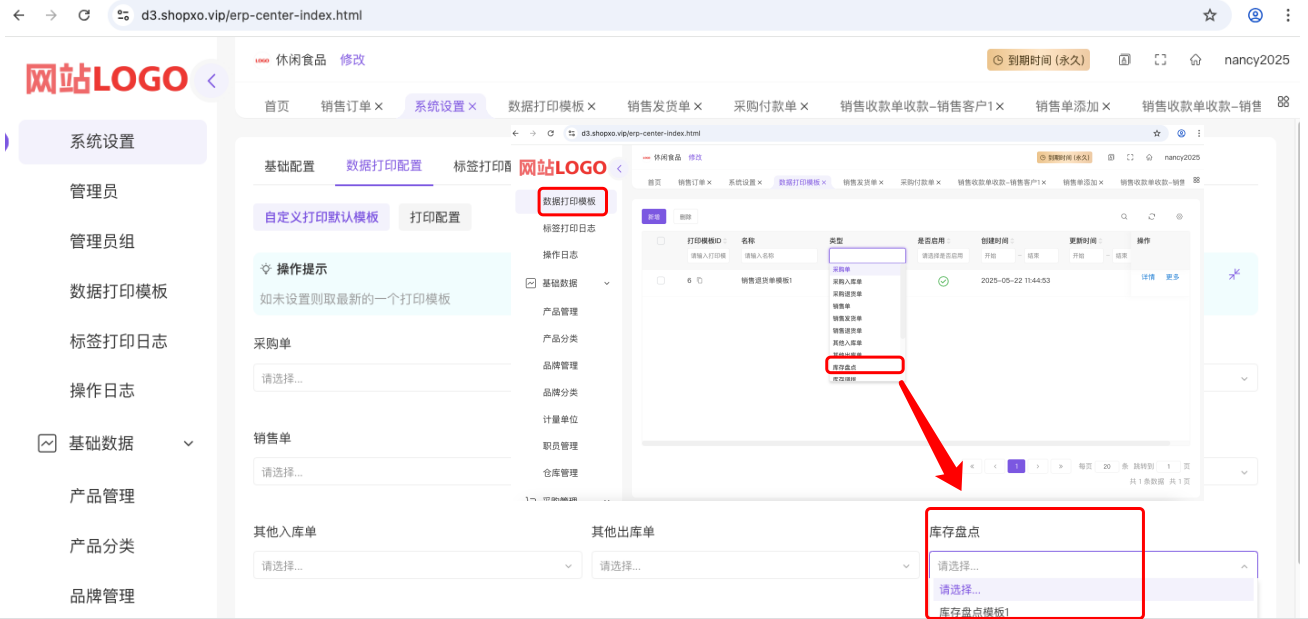The image size is (1308, 619).
Task: Click the language translate icon in header
Action: (x=1125, y=60)
